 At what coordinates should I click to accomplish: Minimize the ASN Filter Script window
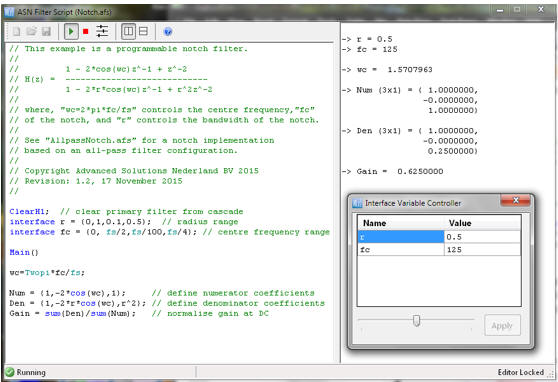tap(500, 10)
